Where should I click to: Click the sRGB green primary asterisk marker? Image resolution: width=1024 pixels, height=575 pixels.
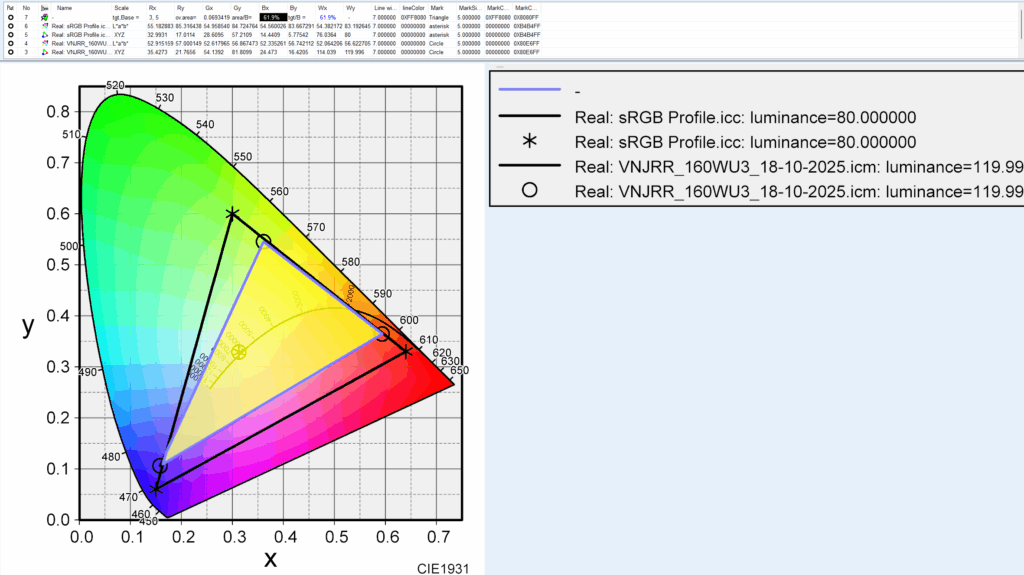click(x=232, y=214)
